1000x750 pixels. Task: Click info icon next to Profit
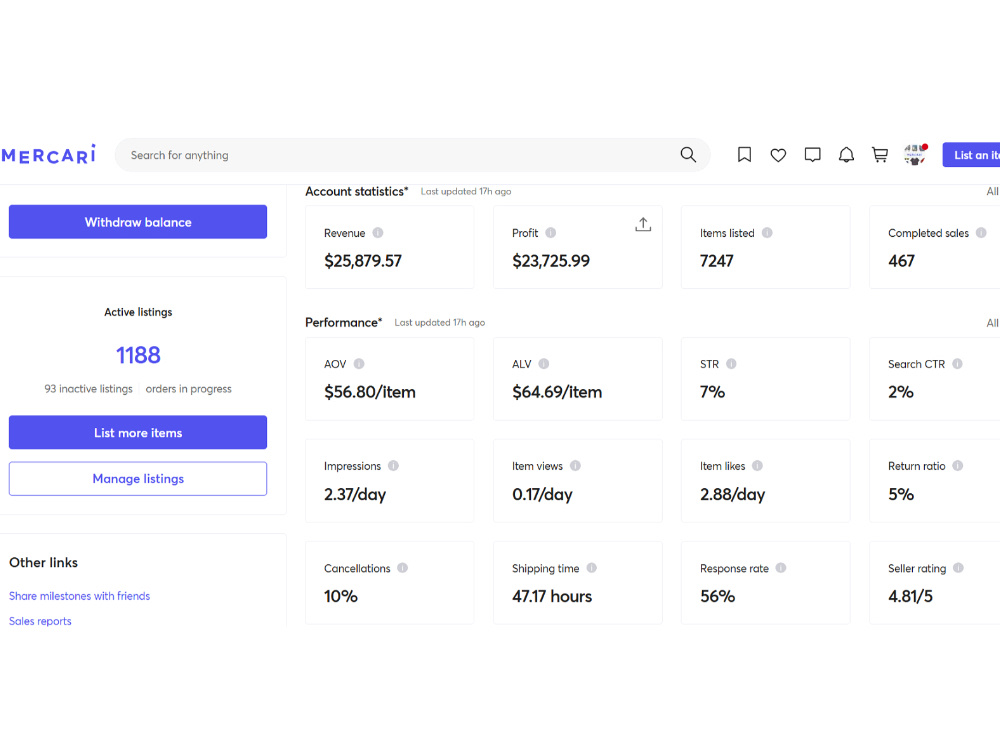coord(550,233)
